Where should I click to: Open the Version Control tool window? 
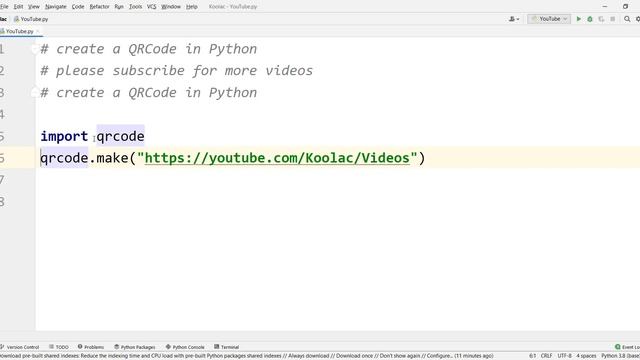[20, 347]
